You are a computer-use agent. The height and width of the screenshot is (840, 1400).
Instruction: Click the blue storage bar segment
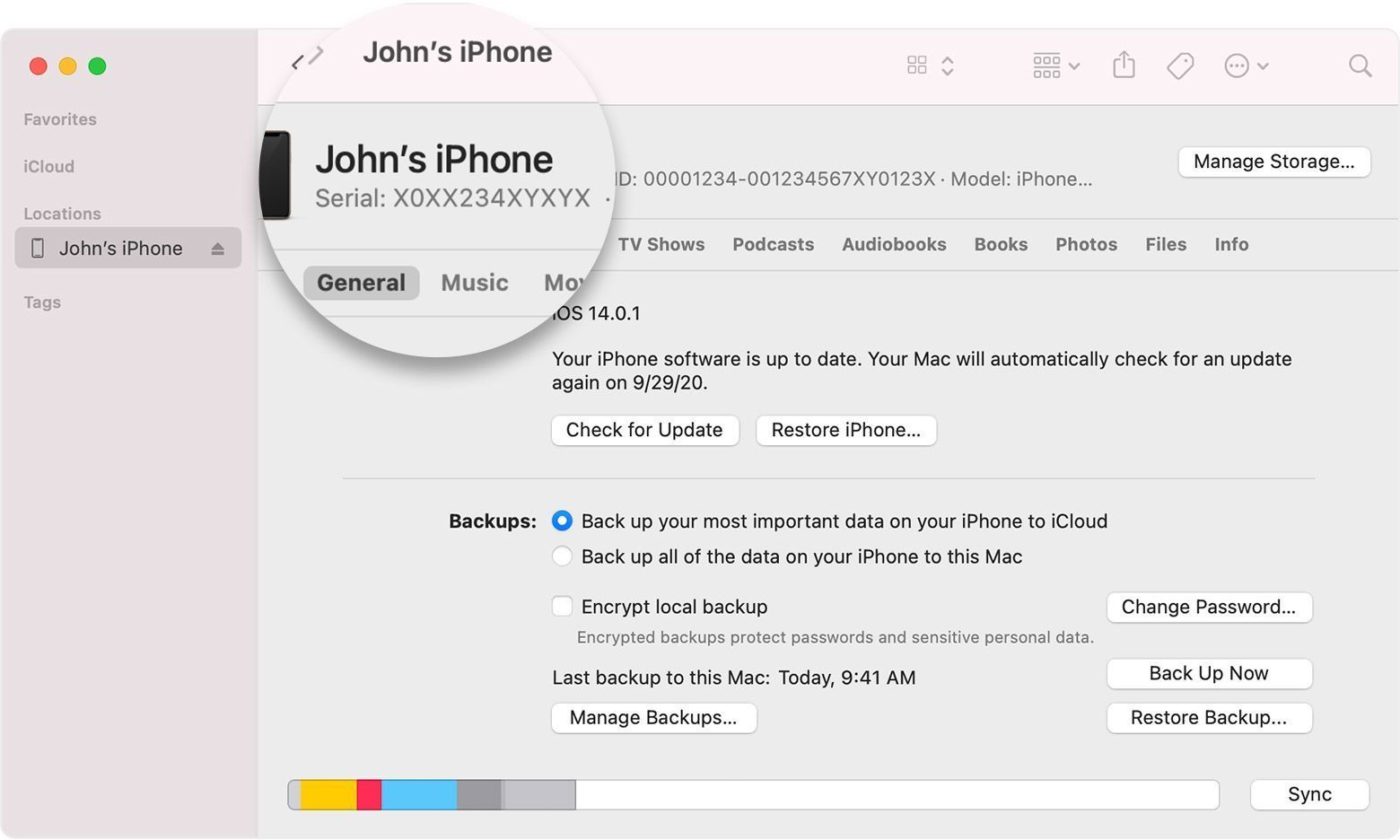pyautogui.click(x=419, y=795)
